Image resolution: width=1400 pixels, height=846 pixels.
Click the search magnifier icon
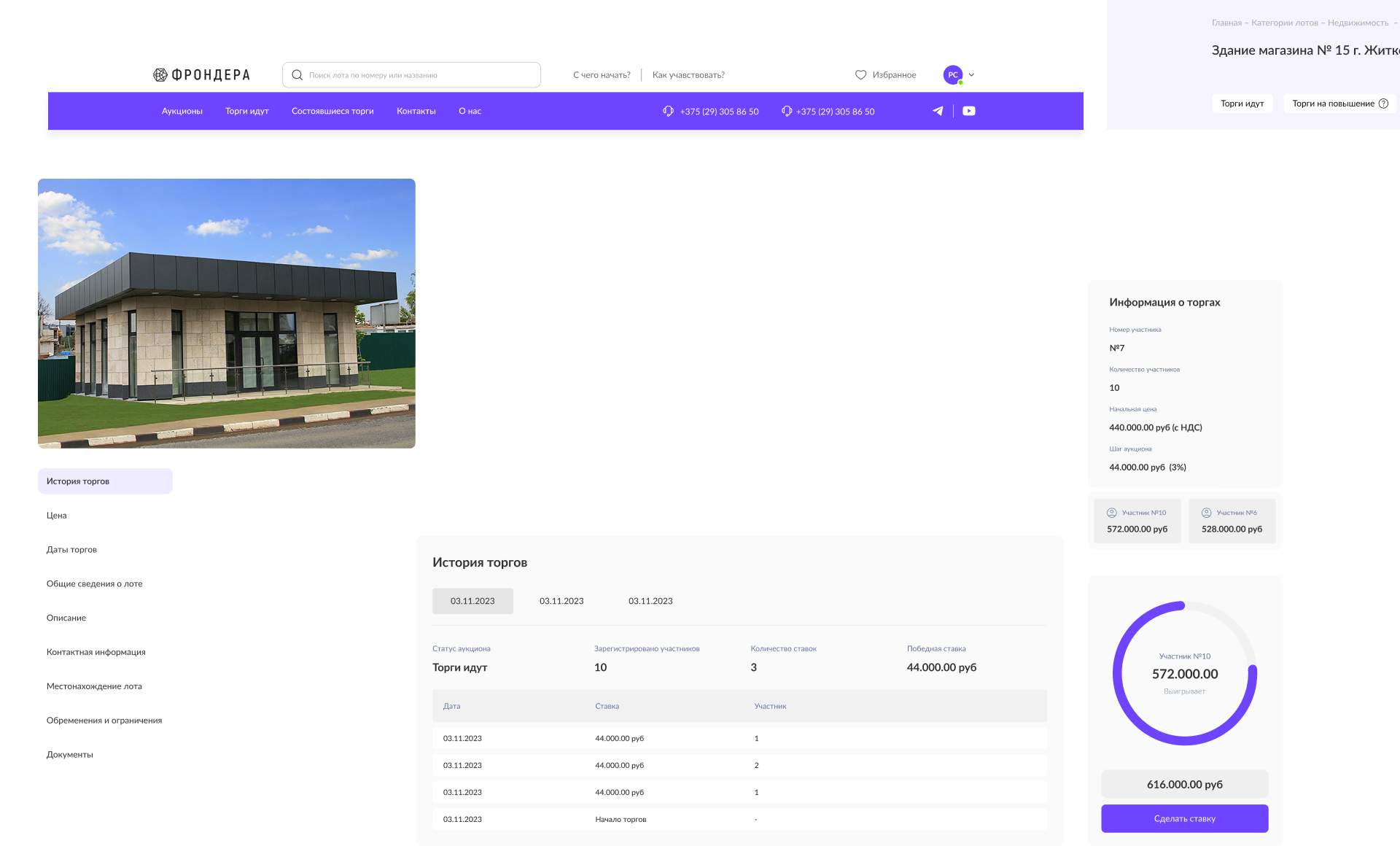coord(297,75)
